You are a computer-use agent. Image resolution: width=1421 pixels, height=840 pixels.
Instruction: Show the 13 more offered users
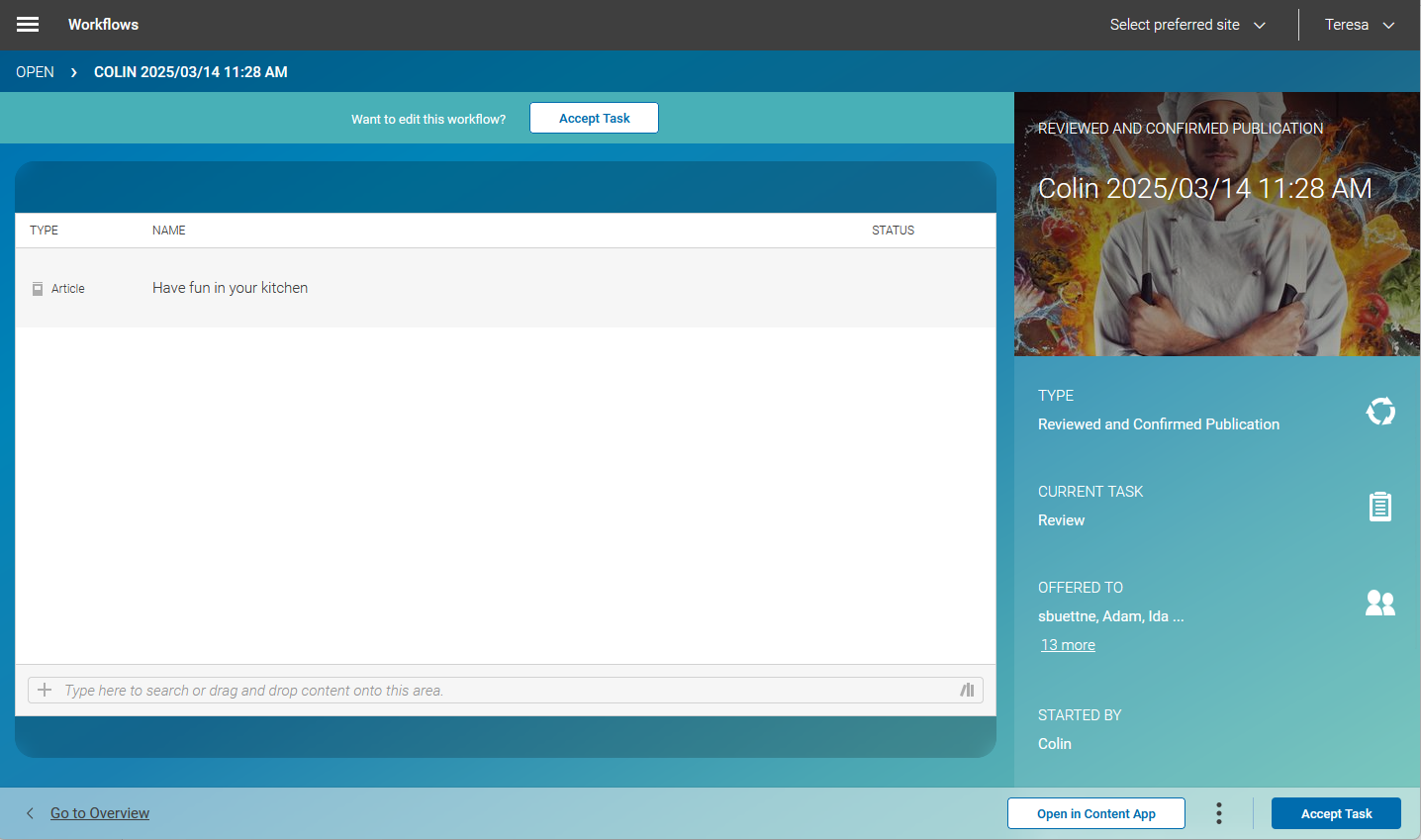point(1068,644)
